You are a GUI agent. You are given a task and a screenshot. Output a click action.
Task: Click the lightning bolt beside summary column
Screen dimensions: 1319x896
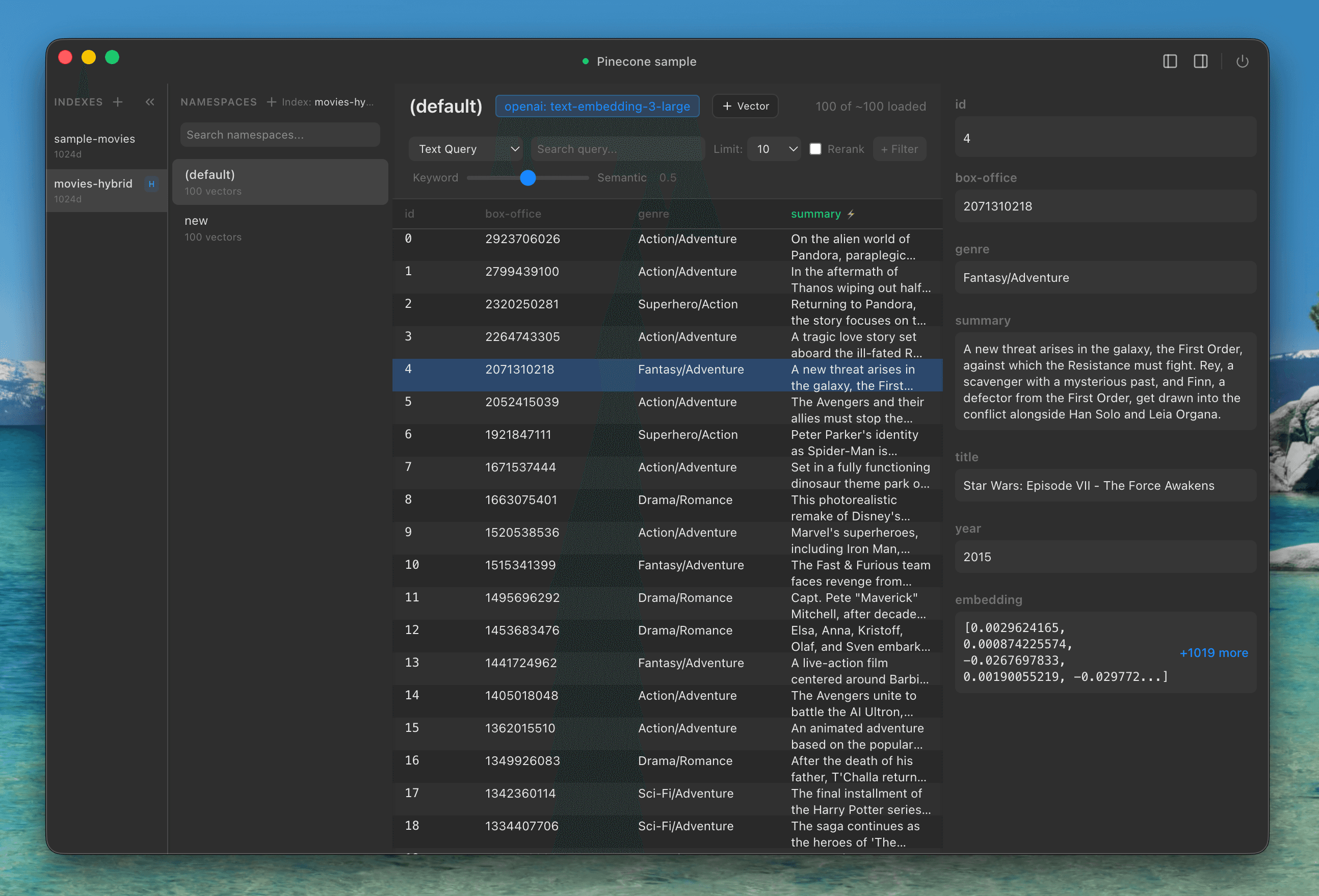coord(851,215)
